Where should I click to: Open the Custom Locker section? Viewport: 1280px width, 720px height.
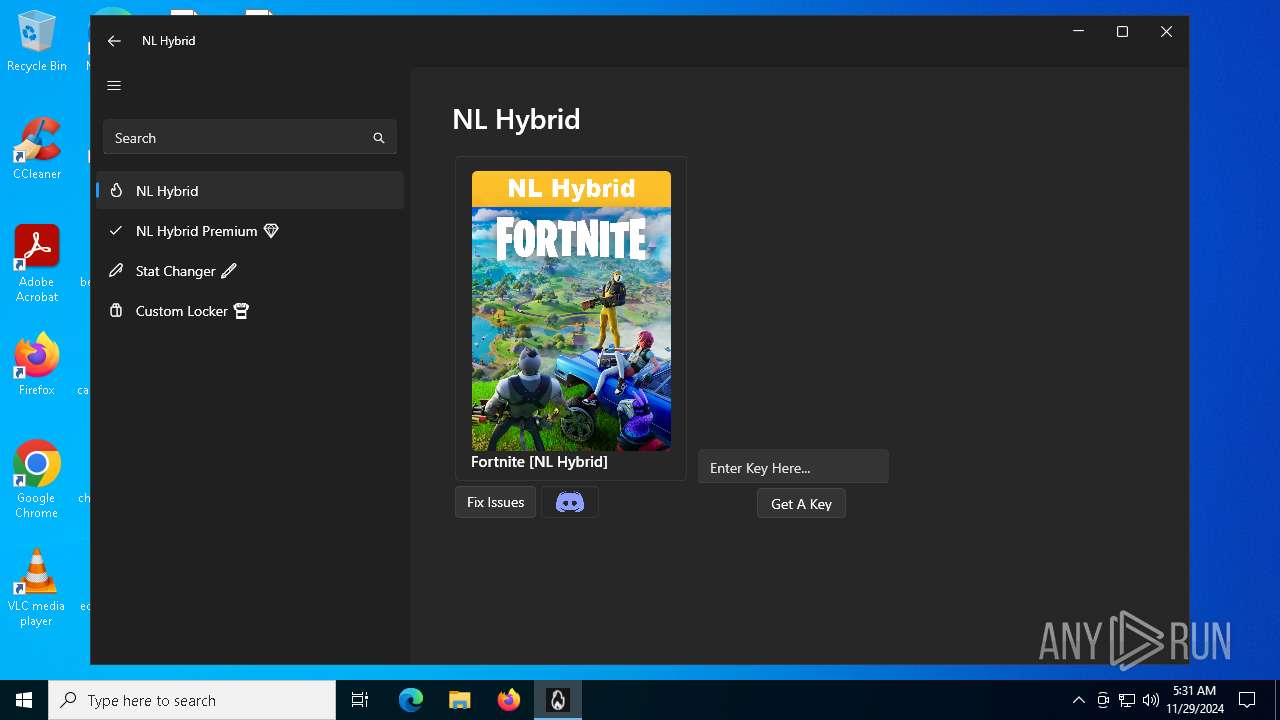[250, 311]
